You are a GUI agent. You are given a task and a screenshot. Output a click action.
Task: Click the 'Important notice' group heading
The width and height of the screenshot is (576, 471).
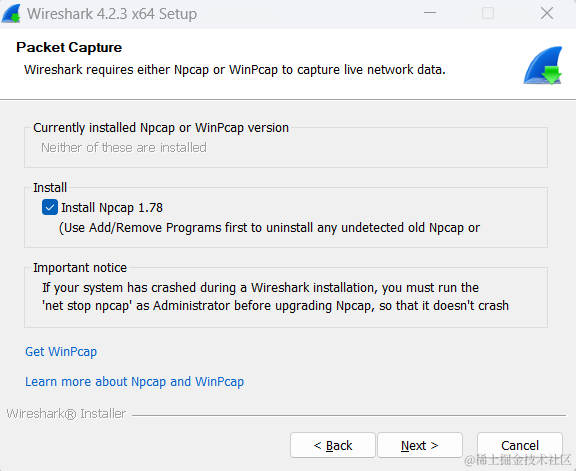[80, 267]
